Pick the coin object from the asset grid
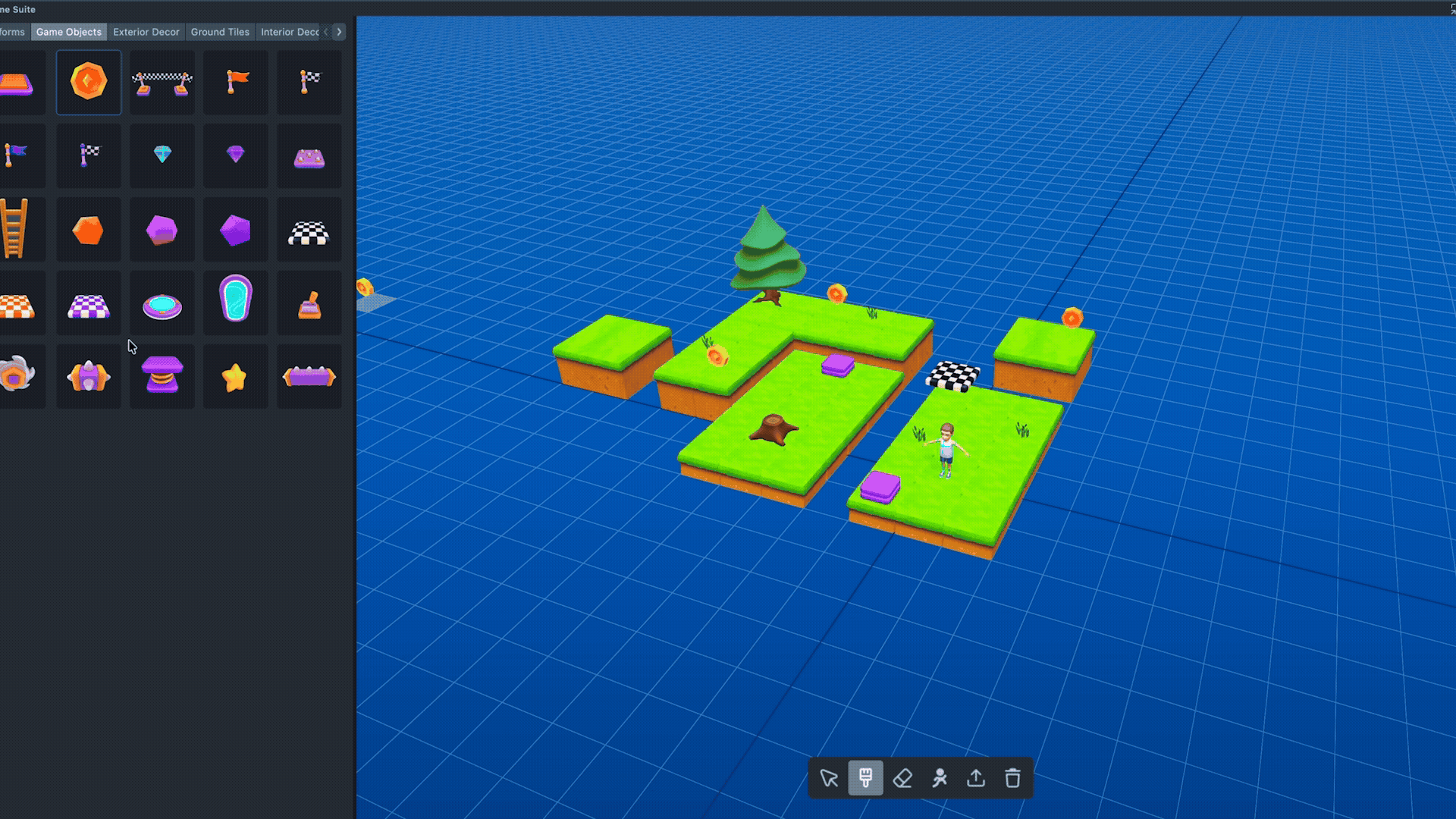Image resolution: width=1456 pixels, height=819 pixels. (89, 83)
